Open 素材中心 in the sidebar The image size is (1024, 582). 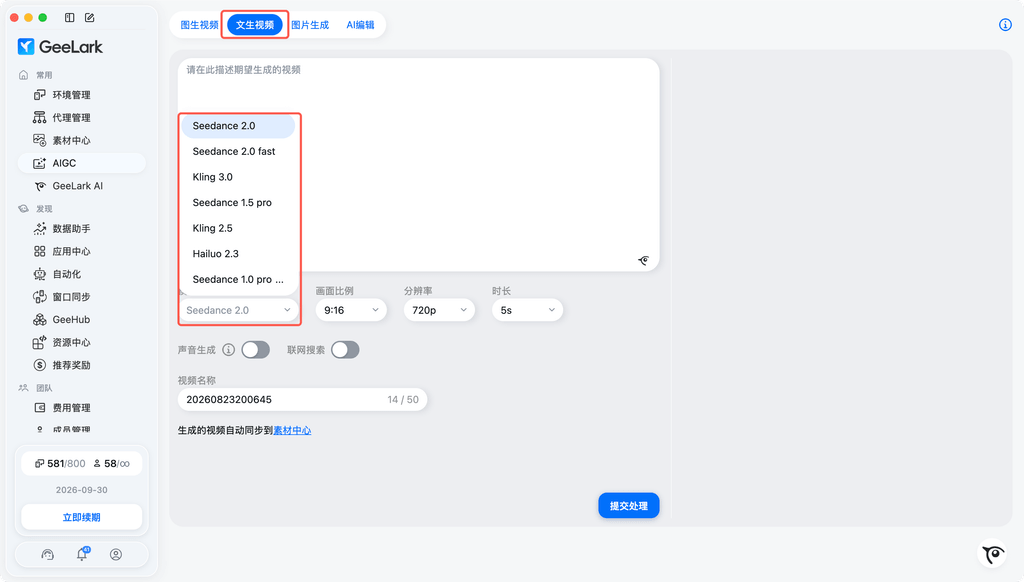[x=82, y=140]
